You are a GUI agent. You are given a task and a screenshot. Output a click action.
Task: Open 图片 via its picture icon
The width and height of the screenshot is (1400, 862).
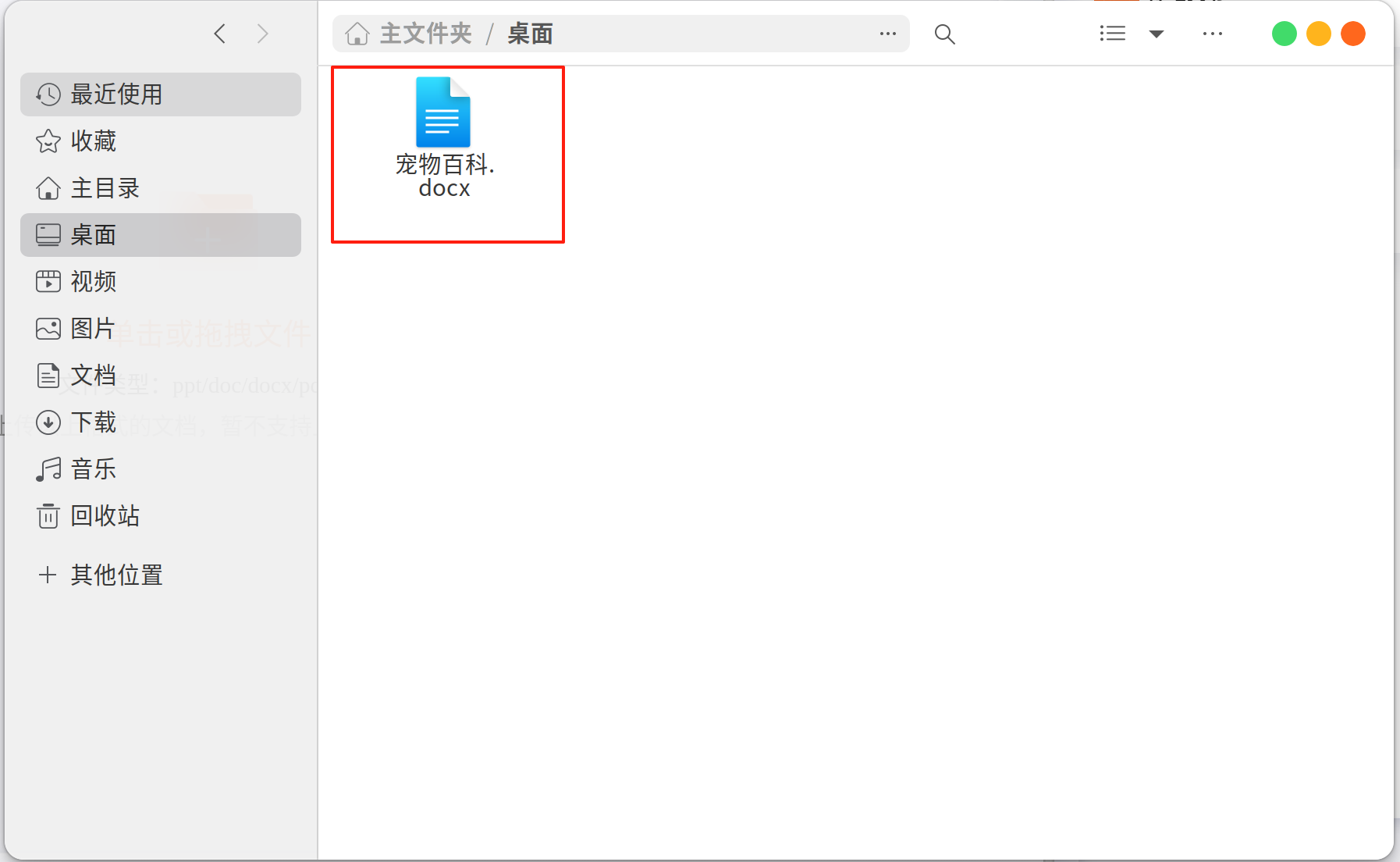click(x=47, y=329)
